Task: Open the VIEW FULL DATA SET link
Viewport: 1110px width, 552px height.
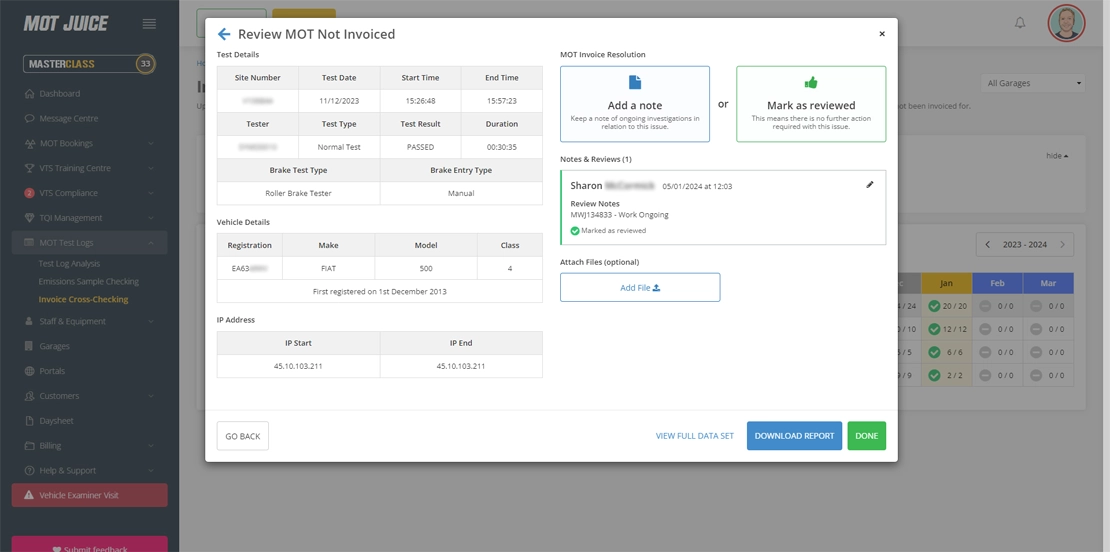Action: pyautogui.click(x=694, y=436)
